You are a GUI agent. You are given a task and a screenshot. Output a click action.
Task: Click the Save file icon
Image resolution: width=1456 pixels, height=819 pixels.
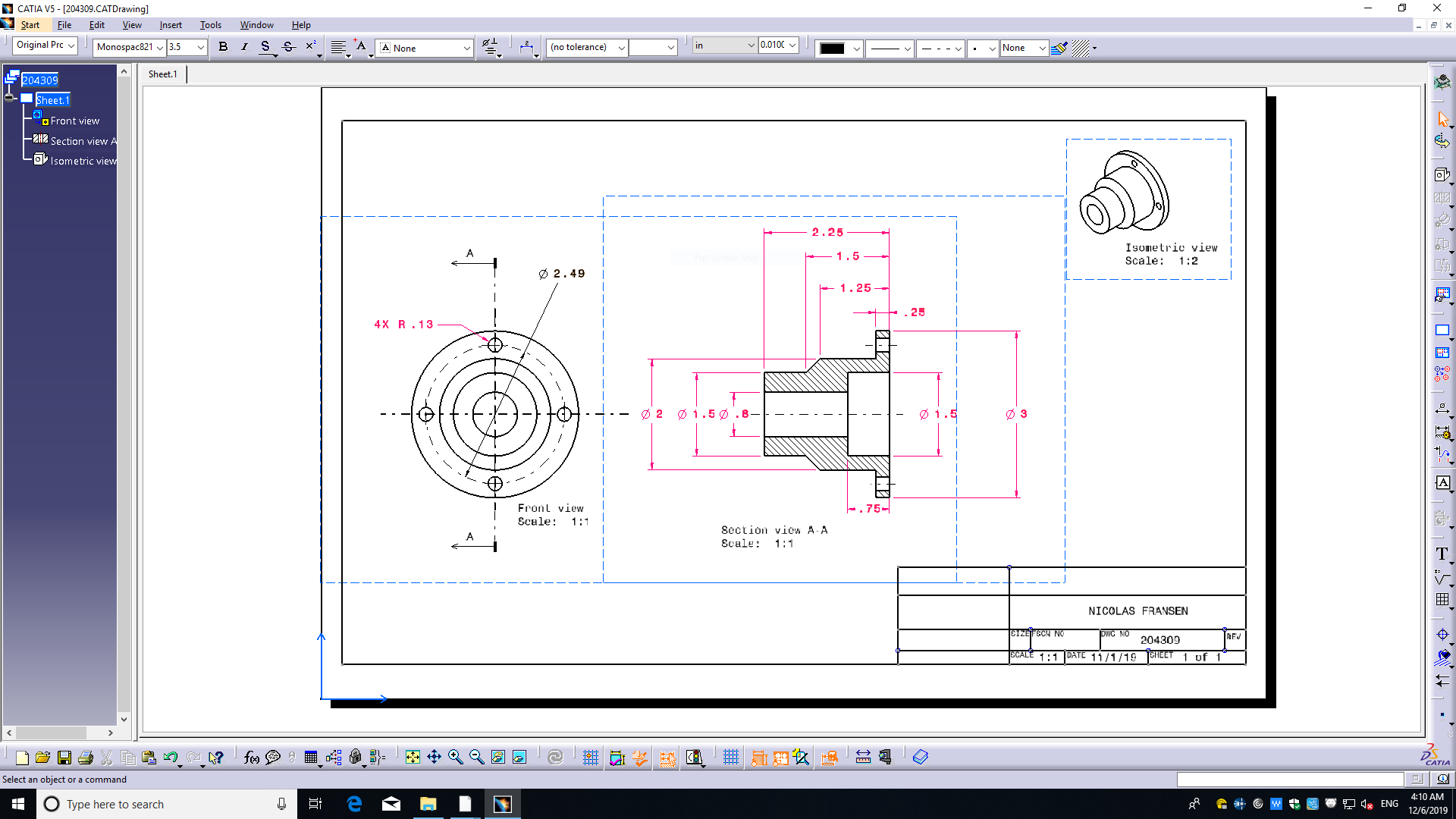pyautogui.click(x=64, y=758)
